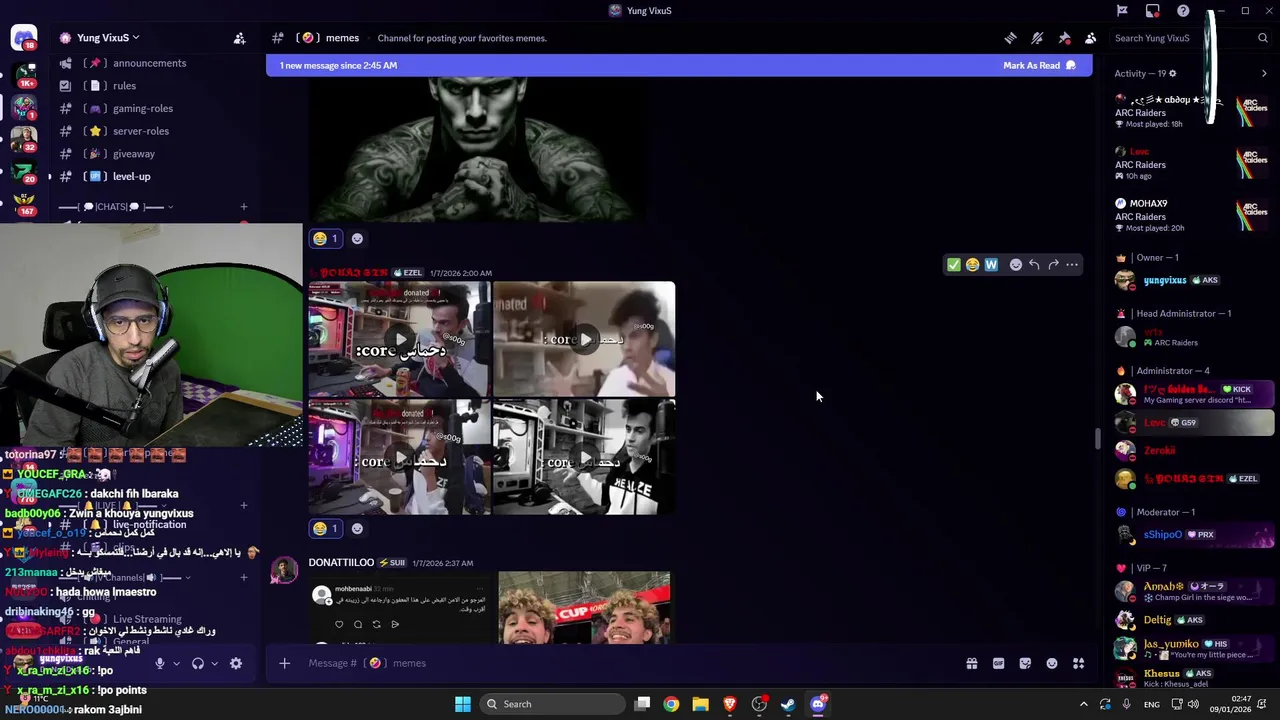Open DONATTIILOO user profile name

pyautogui.click(x=341, y=563)
